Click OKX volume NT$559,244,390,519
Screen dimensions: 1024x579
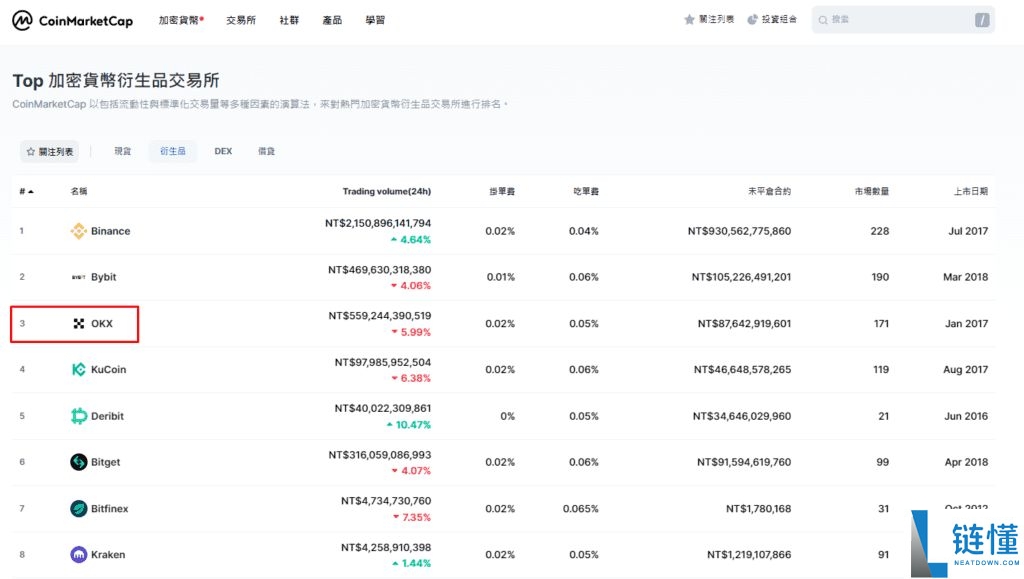(379, 316)
